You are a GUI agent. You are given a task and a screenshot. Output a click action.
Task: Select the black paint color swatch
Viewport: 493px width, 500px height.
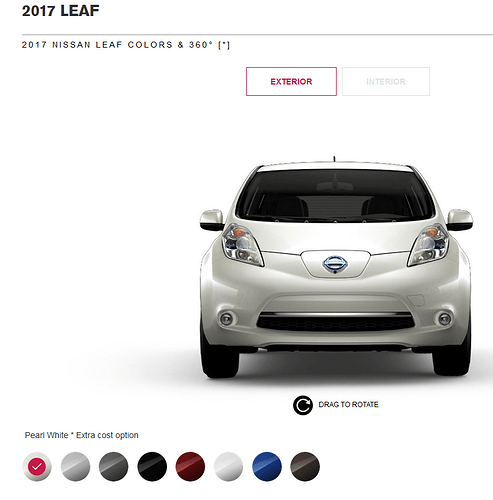pyautogui.click(x=152, y=466)
